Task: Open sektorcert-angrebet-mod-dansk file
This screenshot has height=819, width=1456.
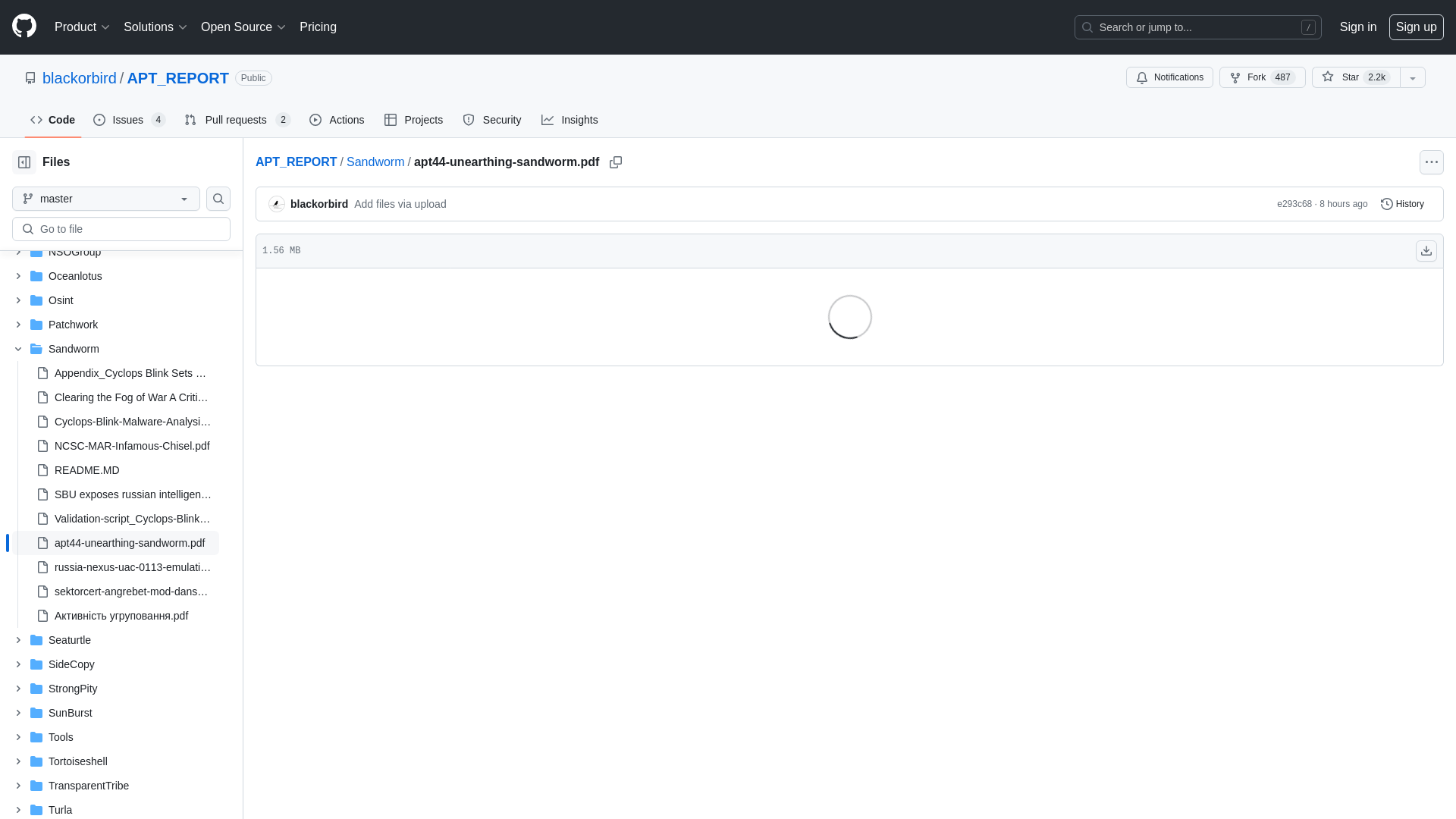Action: pos(131,591)
